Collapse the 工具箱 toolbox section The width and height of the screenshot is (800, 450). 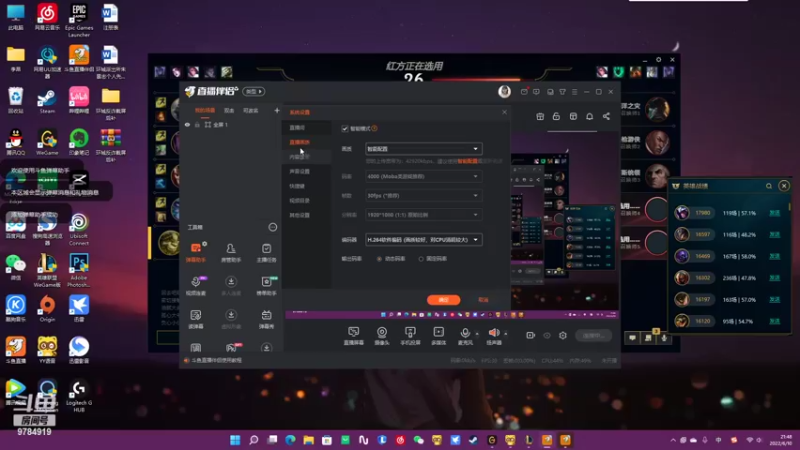[x=272, y=227]
